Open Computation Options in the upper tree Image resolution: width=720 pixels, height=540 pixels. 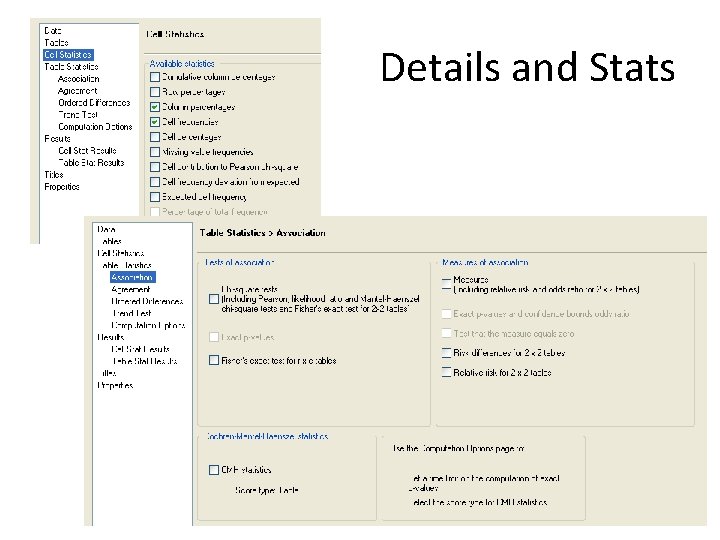tap(95, 126)
